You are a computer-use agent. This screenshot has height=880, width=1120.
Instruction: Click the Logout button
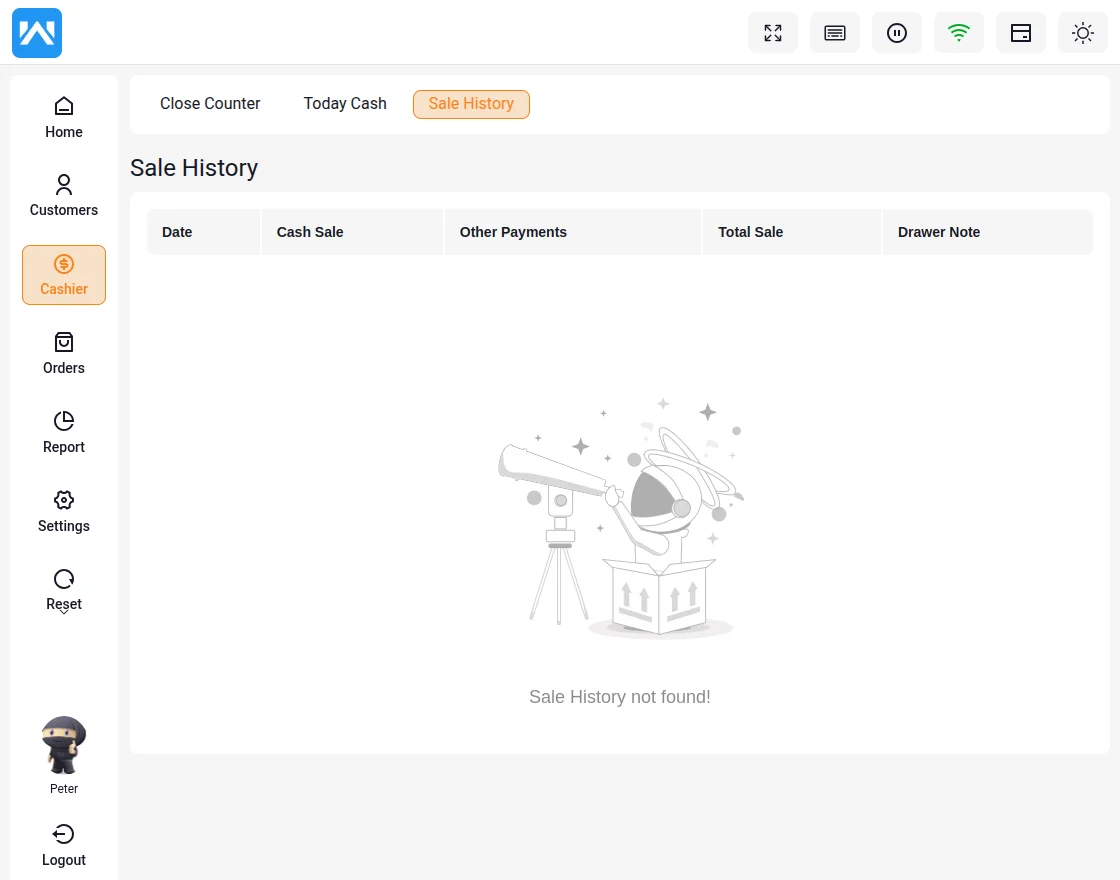(64, 845)
